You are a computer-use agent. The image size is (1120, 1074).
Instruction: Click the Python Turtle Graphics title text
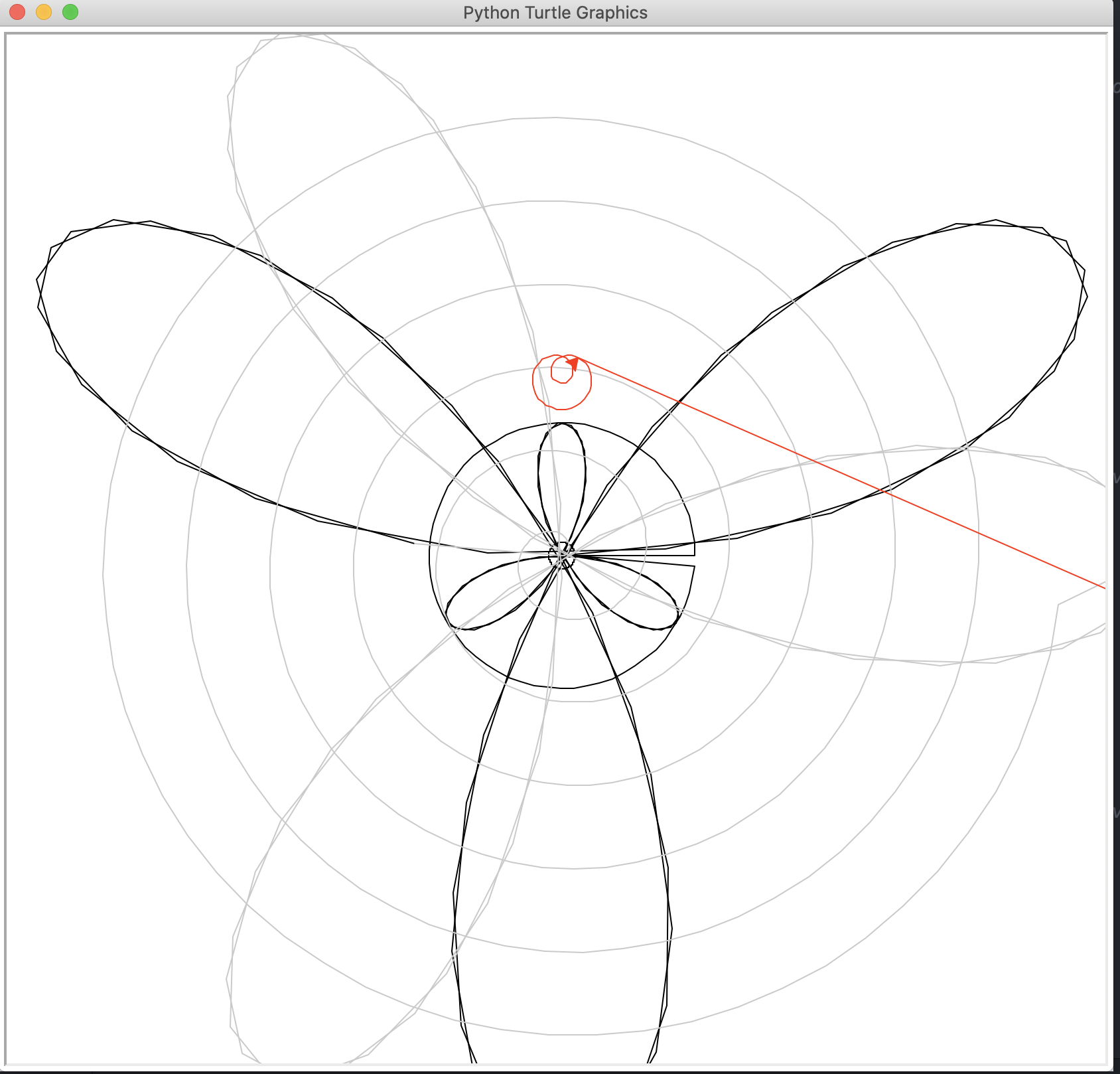click(x=555, y=13)
